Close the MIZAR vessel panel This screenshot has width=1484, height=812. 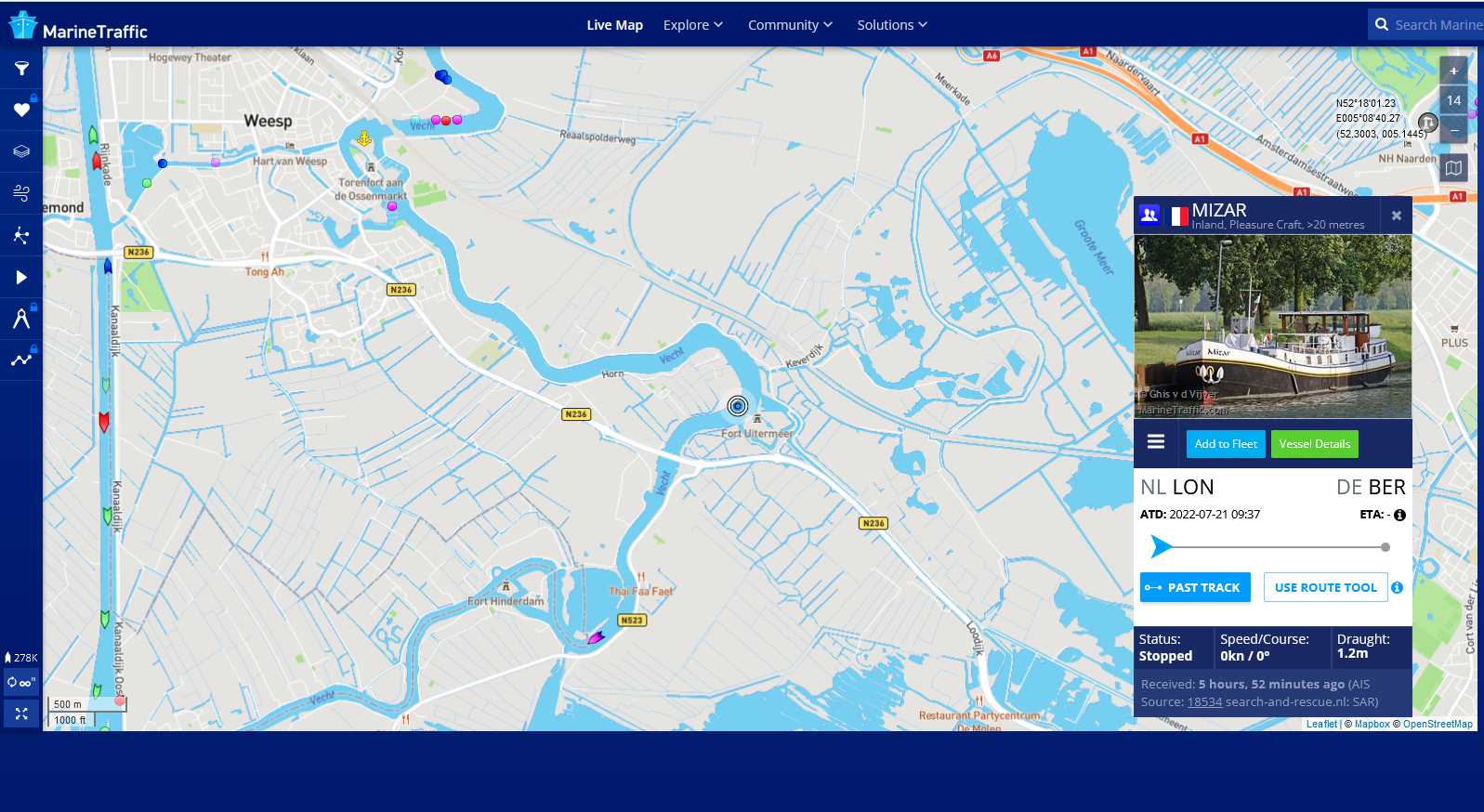point(1397,216)
